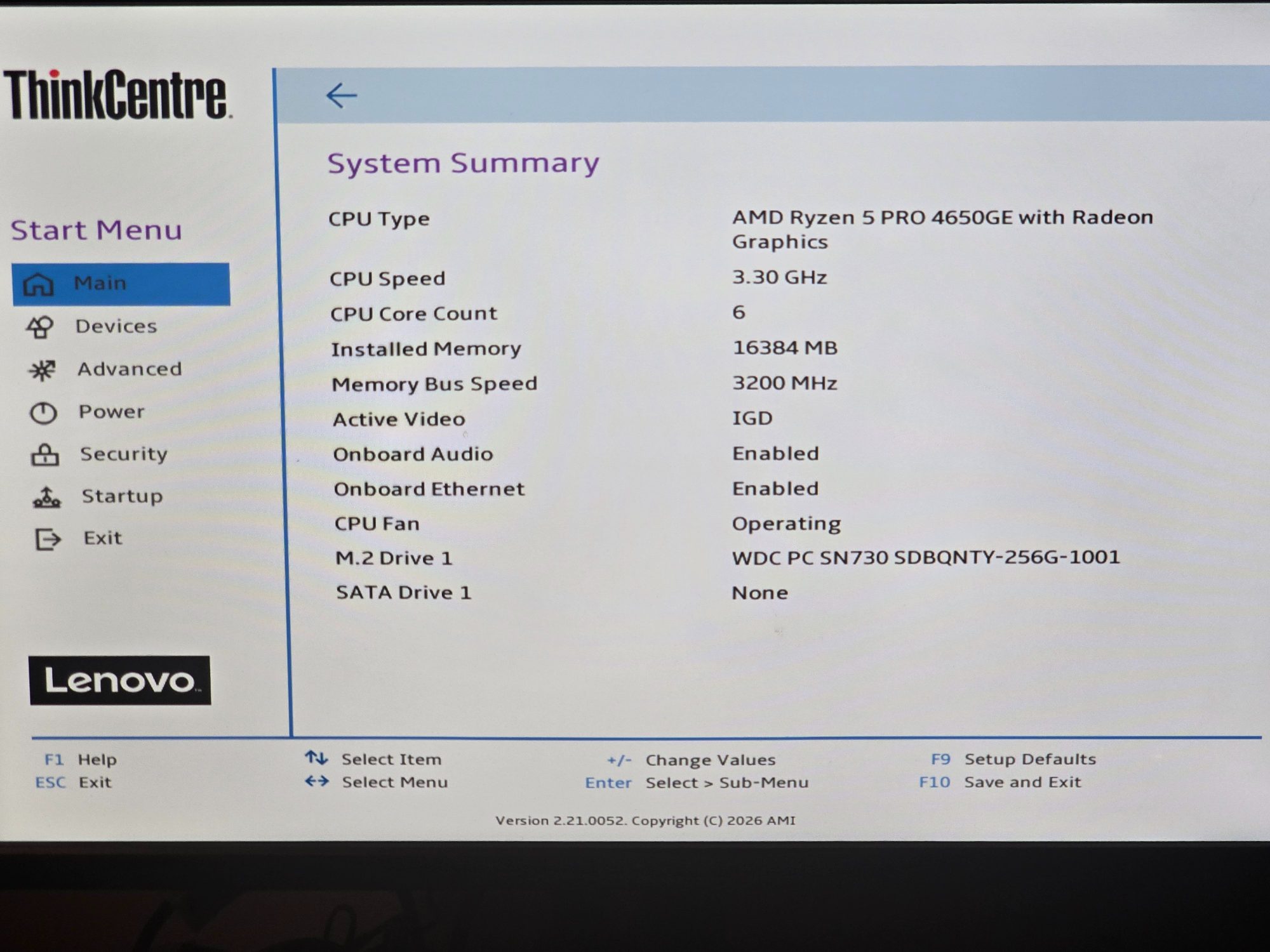
Task: Click the Start Menu heading
Action: coord(97,230)
